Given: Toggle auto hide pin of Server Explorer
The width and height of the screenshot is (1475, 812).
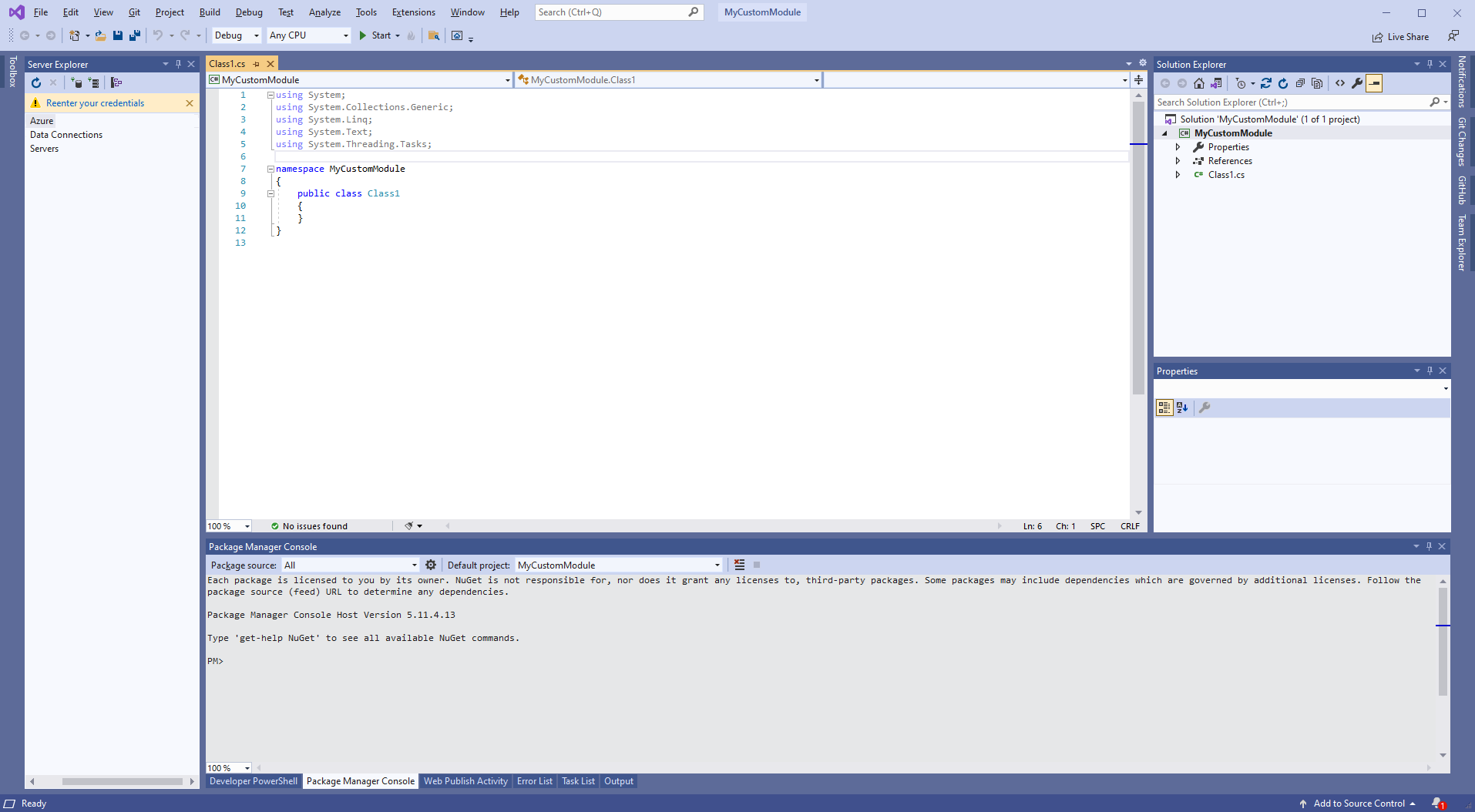Looking at the screenshot, I should point(178,64).
